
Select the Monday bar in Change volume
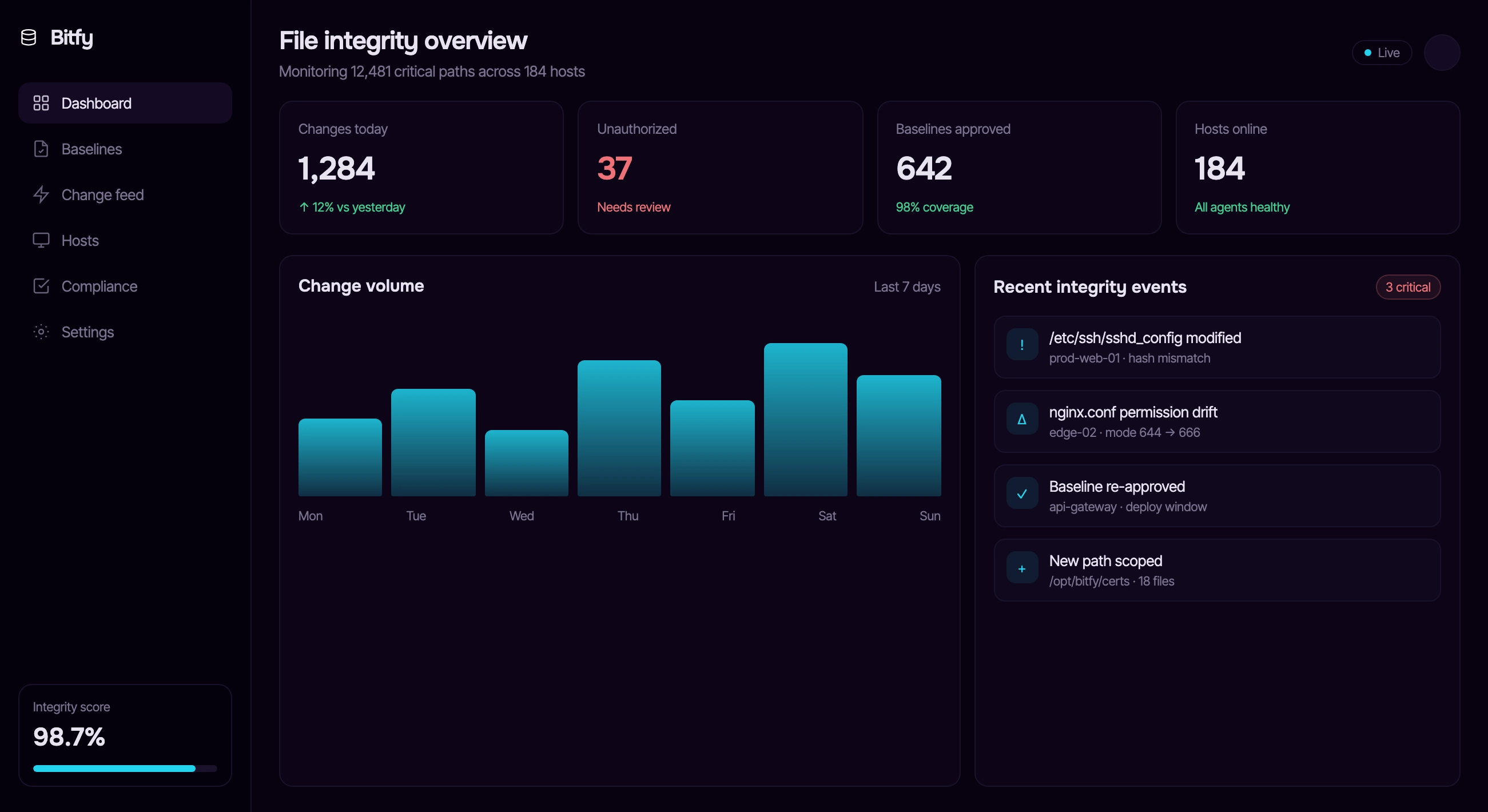340,457
